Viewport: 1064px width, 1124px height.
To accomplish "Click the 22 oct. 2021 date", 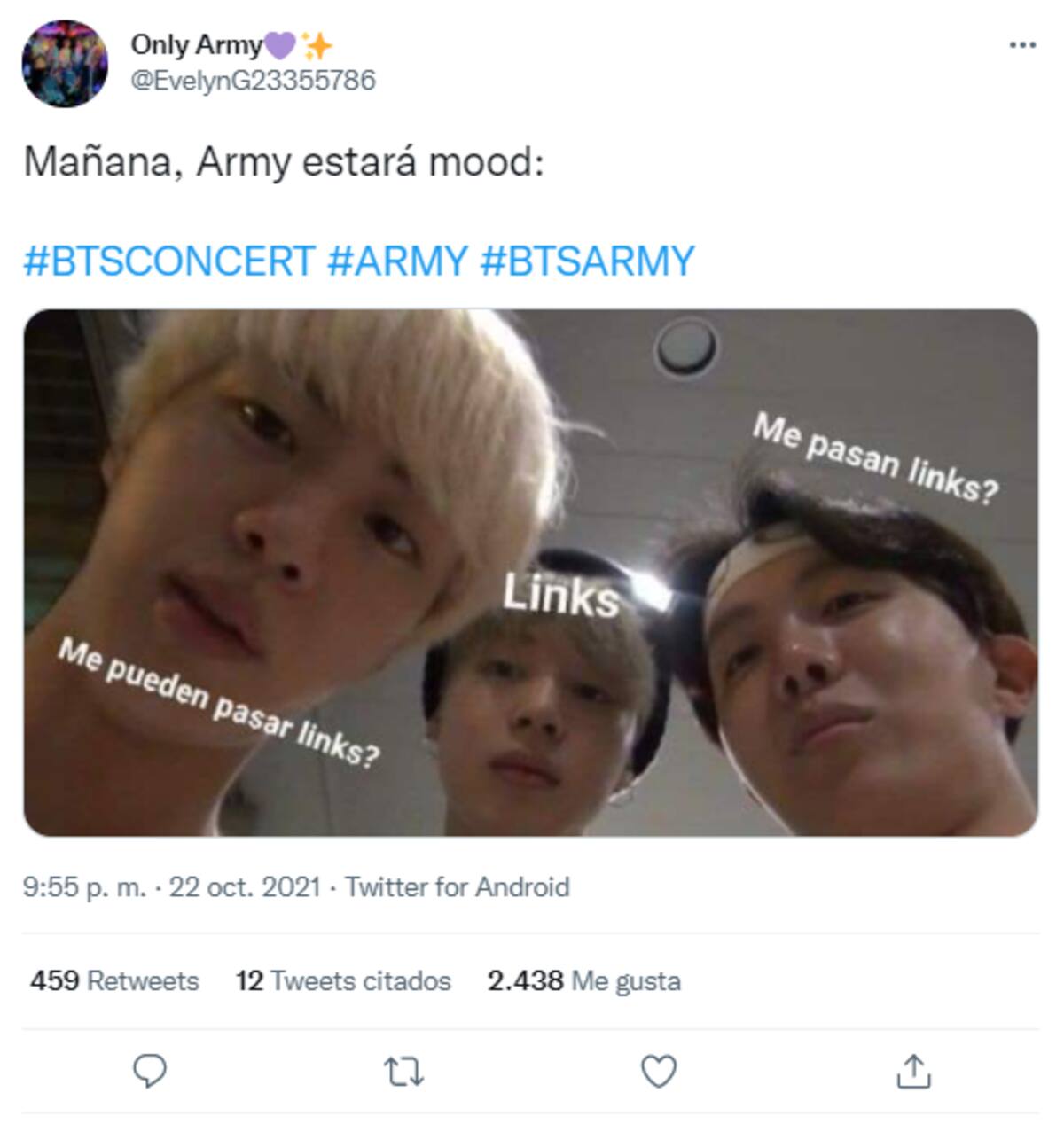I will coord(245,887).
